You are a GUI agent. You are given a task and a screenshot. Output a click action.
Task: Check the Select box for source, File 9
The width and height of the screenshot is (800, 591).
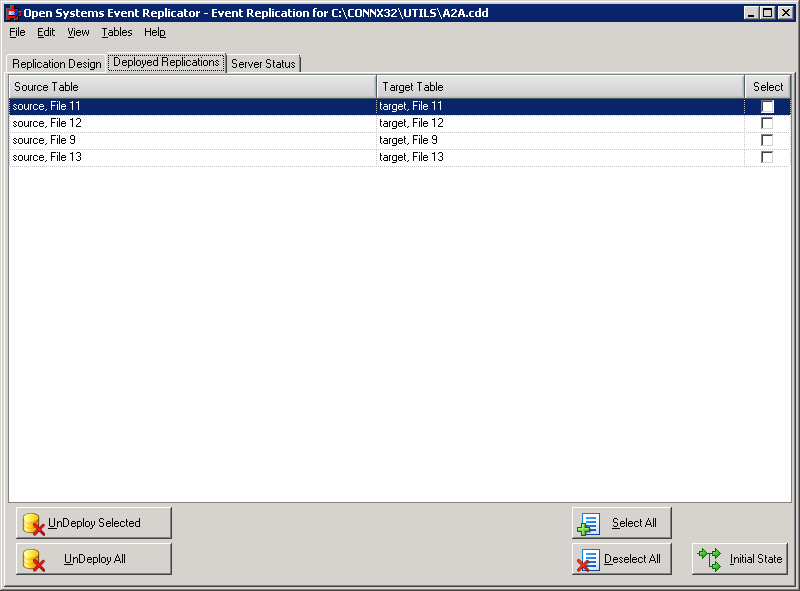(x=767, y=139)
